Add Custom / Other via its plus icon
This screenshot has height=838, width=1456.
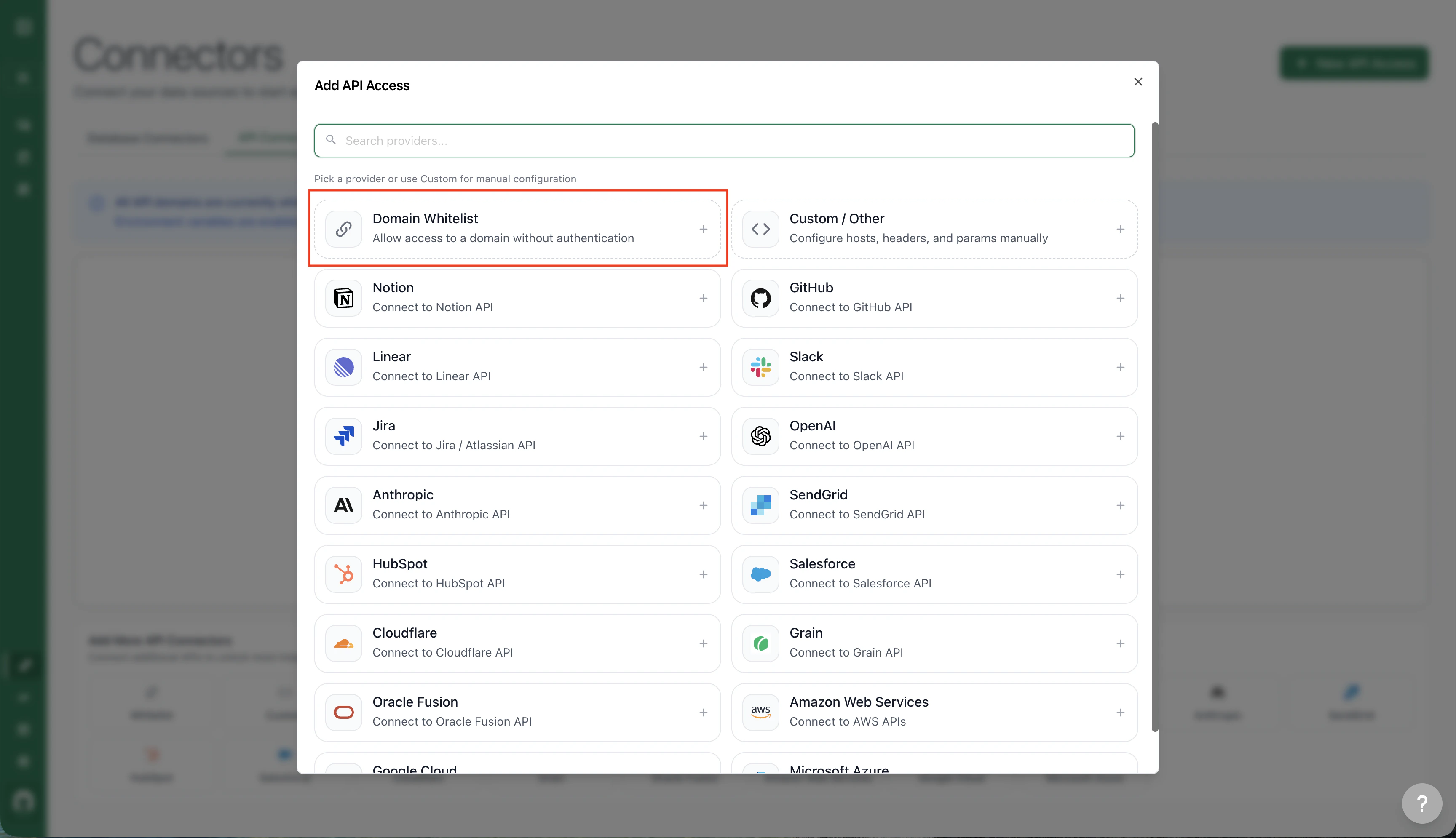point(1120,229)
